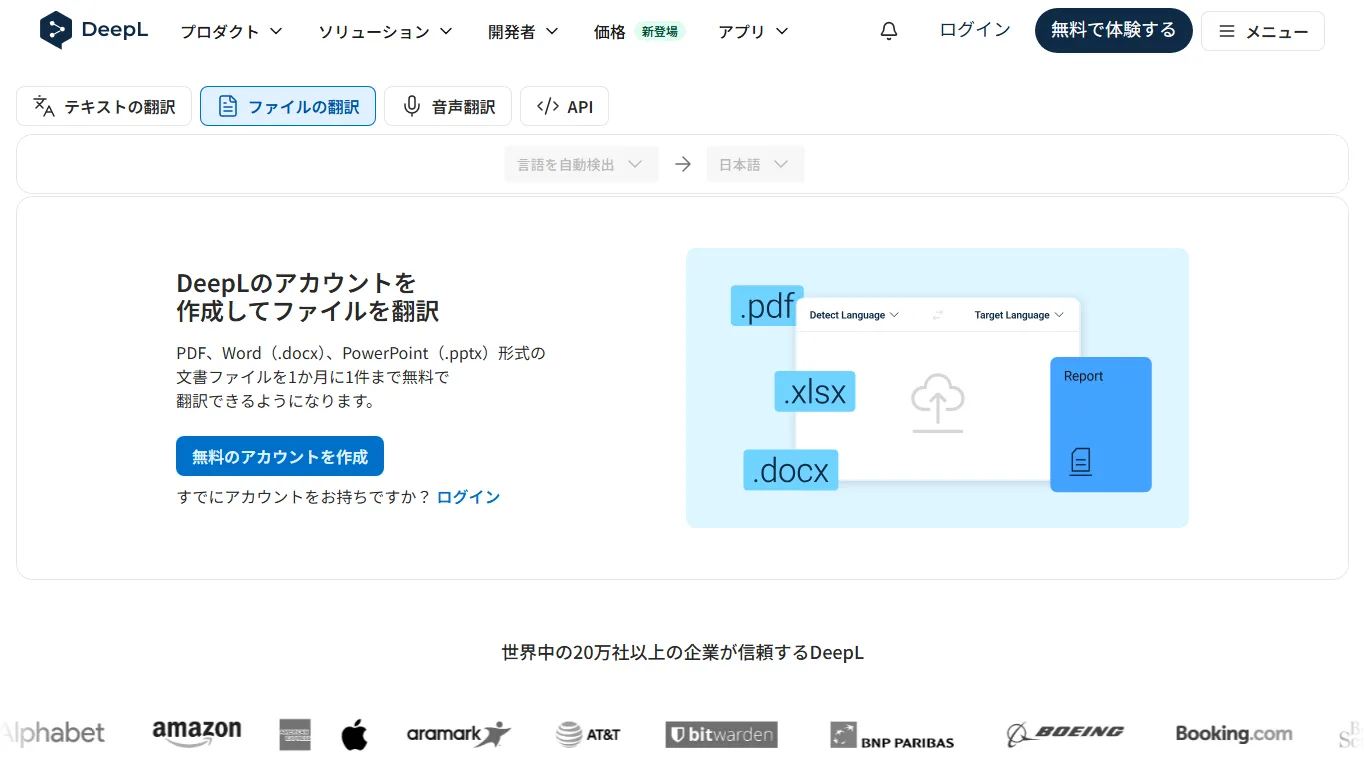Click the Amazon logo
This screenshot has width=1365, height=768.
coord(197,734)
